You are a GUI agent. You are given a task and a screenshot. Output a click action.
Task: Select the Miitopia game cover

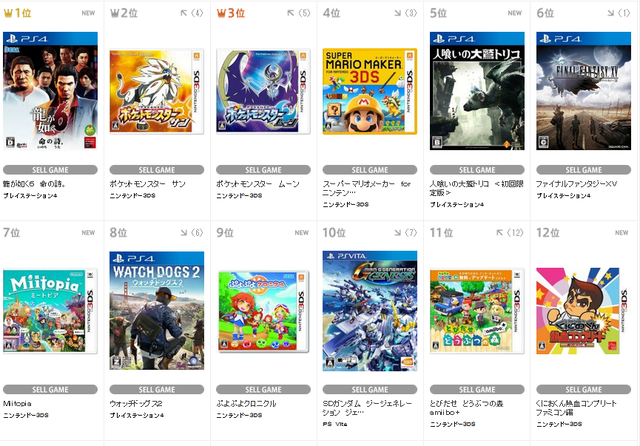pyautogui.click(x=50, y=311)
